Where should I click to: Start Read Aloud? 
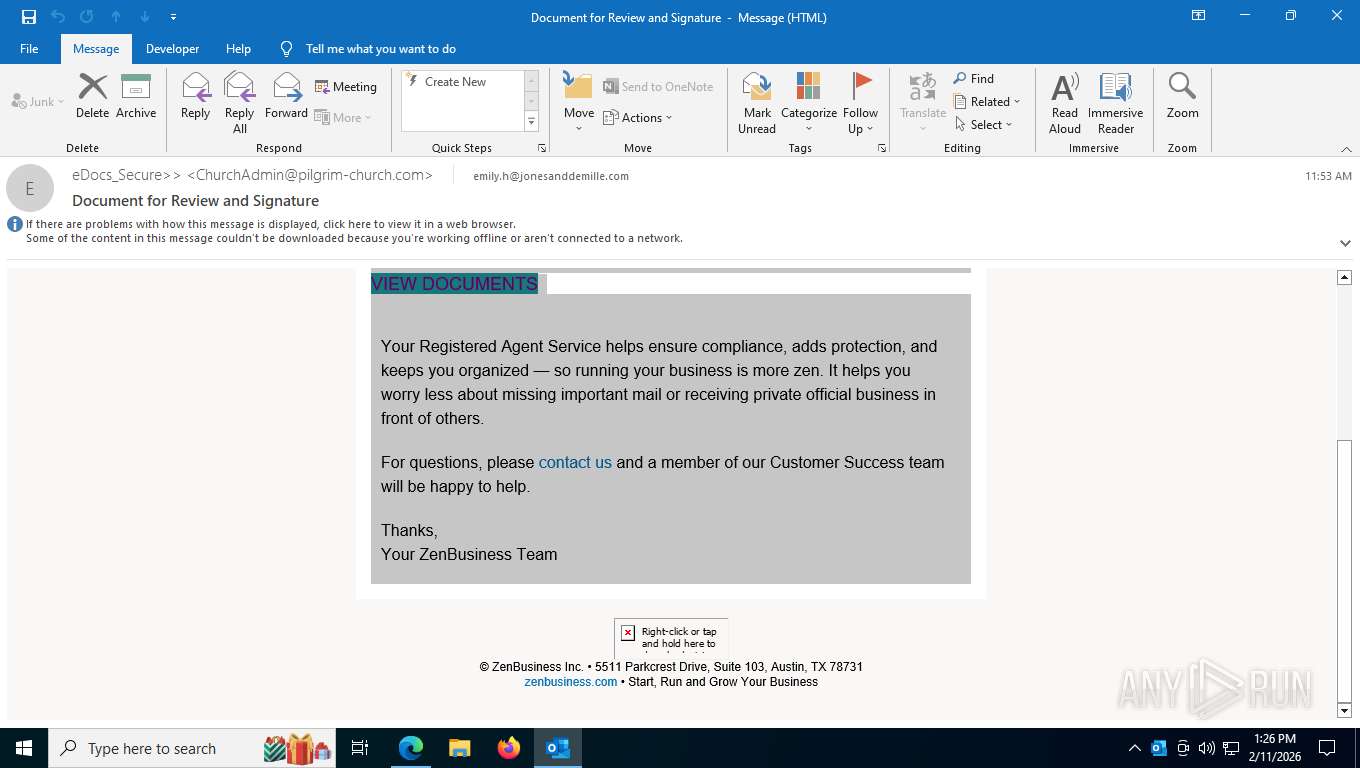point(1065,102)
